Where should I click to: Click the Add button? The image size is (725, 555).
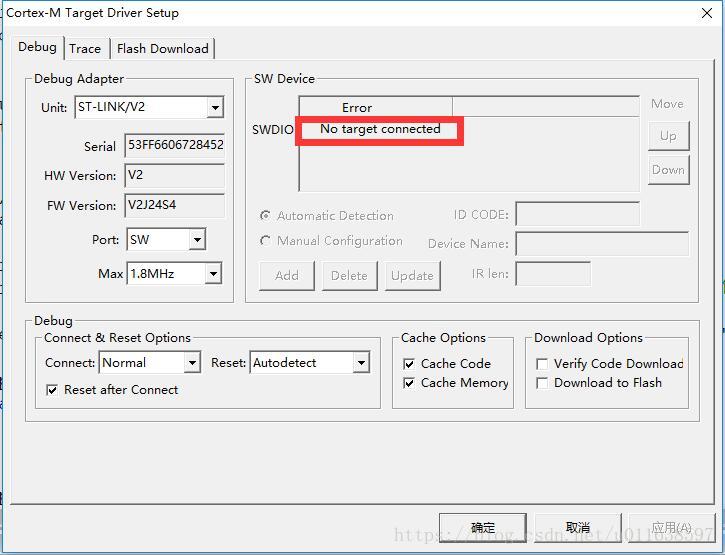(x=287, y=276)
